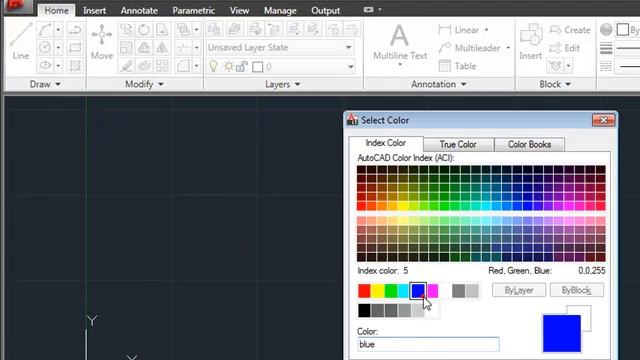Select the Circle tool in Draw panel
This screenshot has height=360, width=640.
pos(45,48)
